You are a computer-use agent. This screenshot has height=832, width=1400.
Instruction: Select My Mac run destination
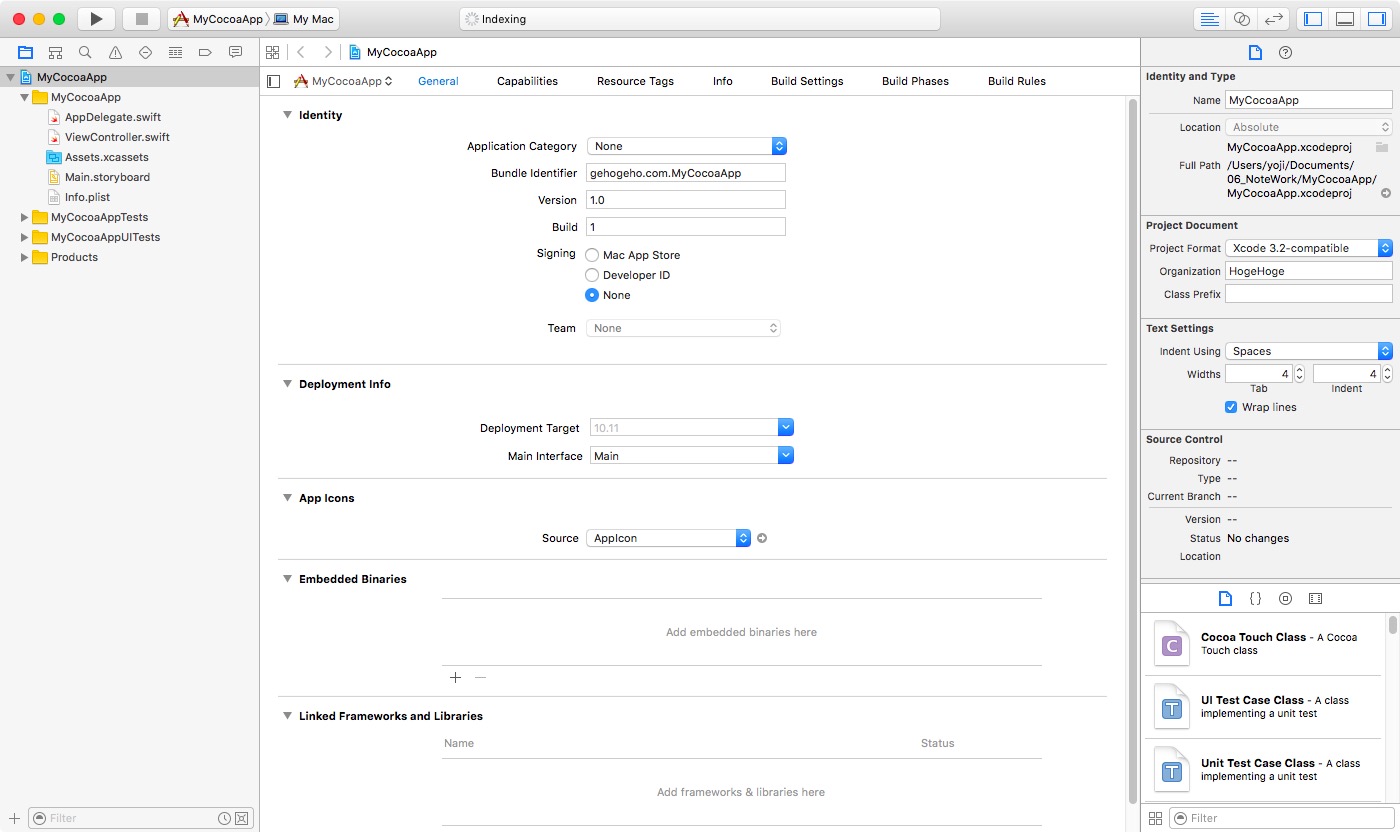click(305, 19)
